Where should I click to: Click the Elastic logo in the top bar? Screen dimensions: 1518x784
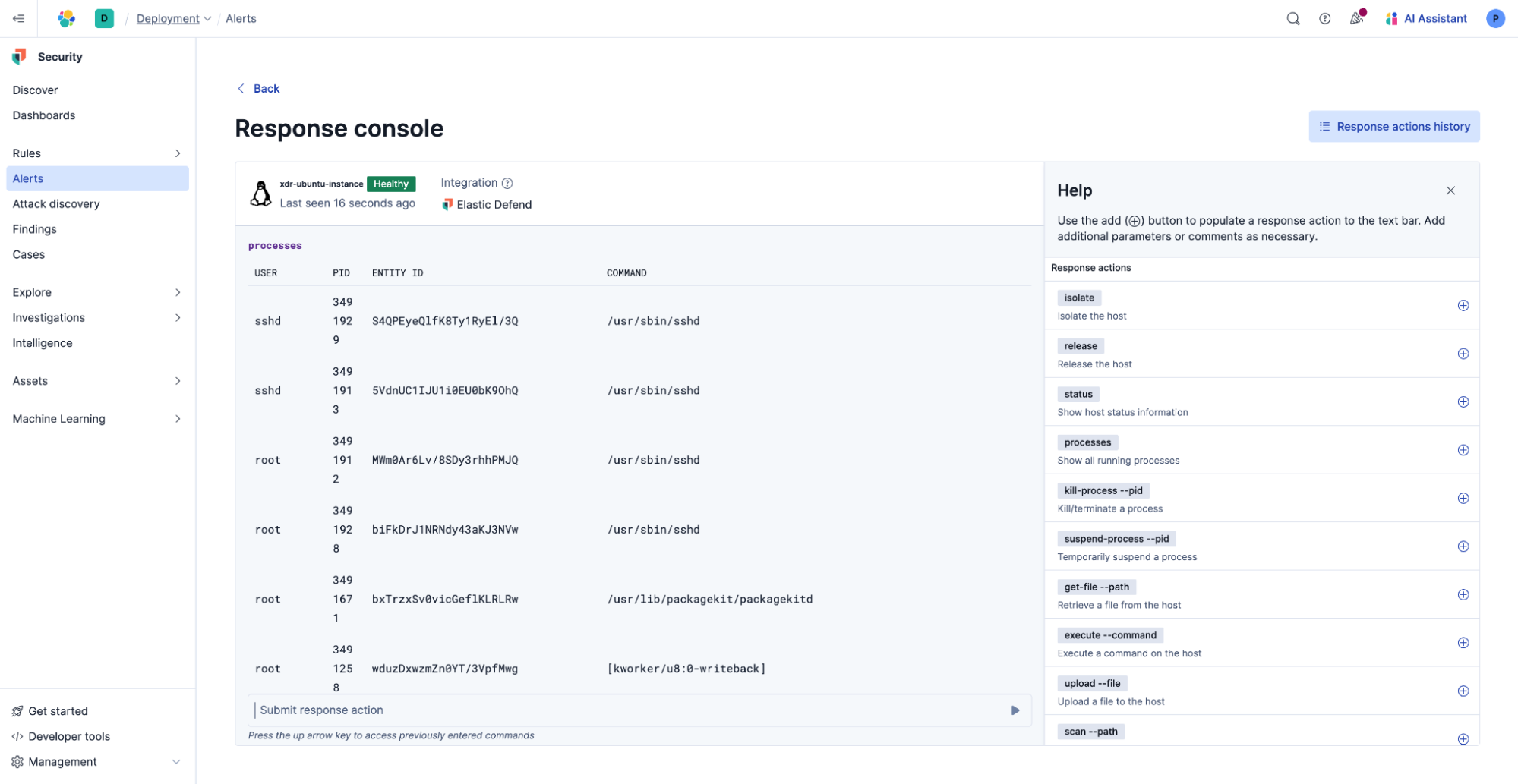(x=66, y=18)
